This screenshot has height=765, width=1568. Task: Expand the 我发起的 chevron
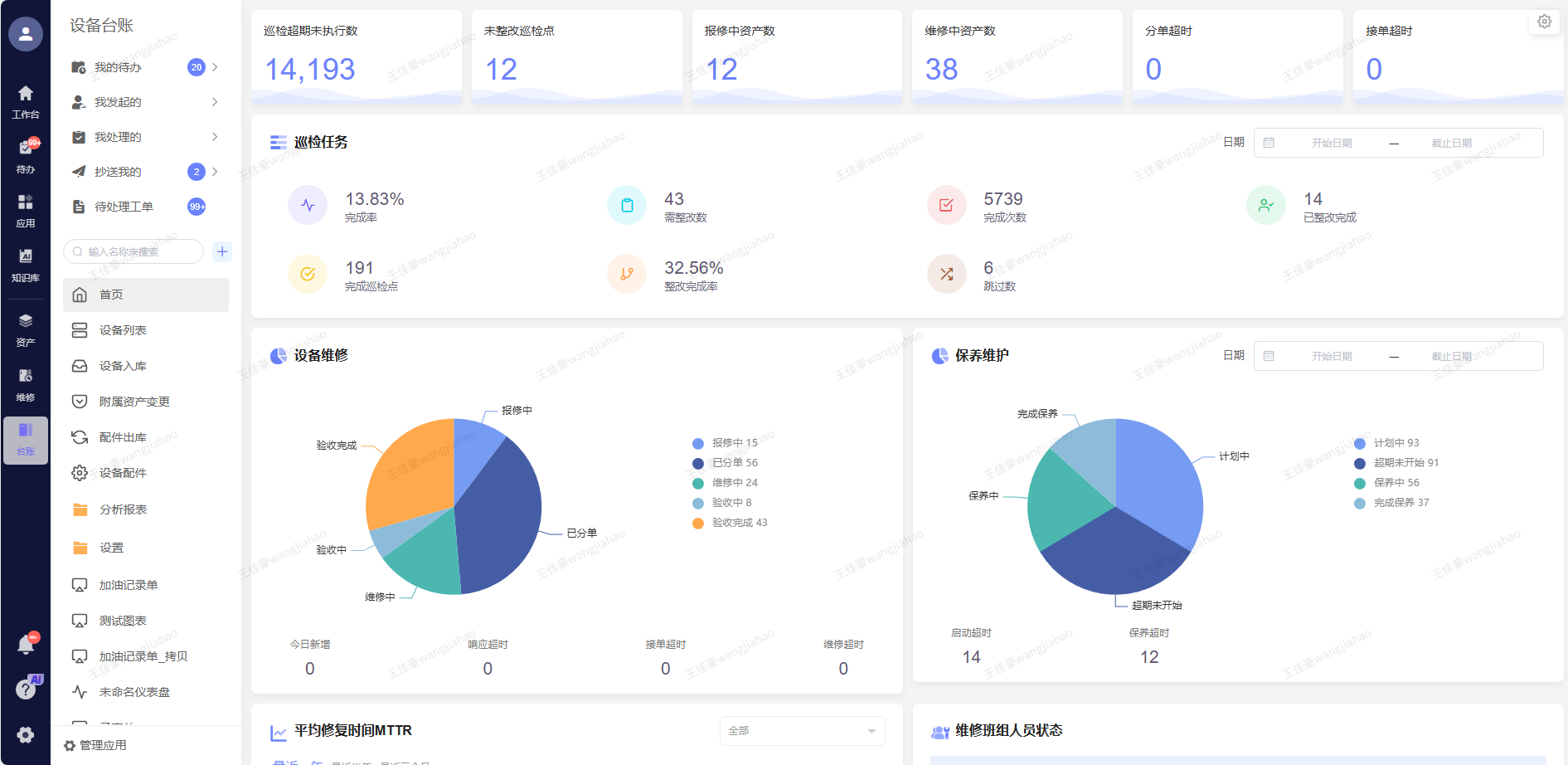(x=215, y=102)
